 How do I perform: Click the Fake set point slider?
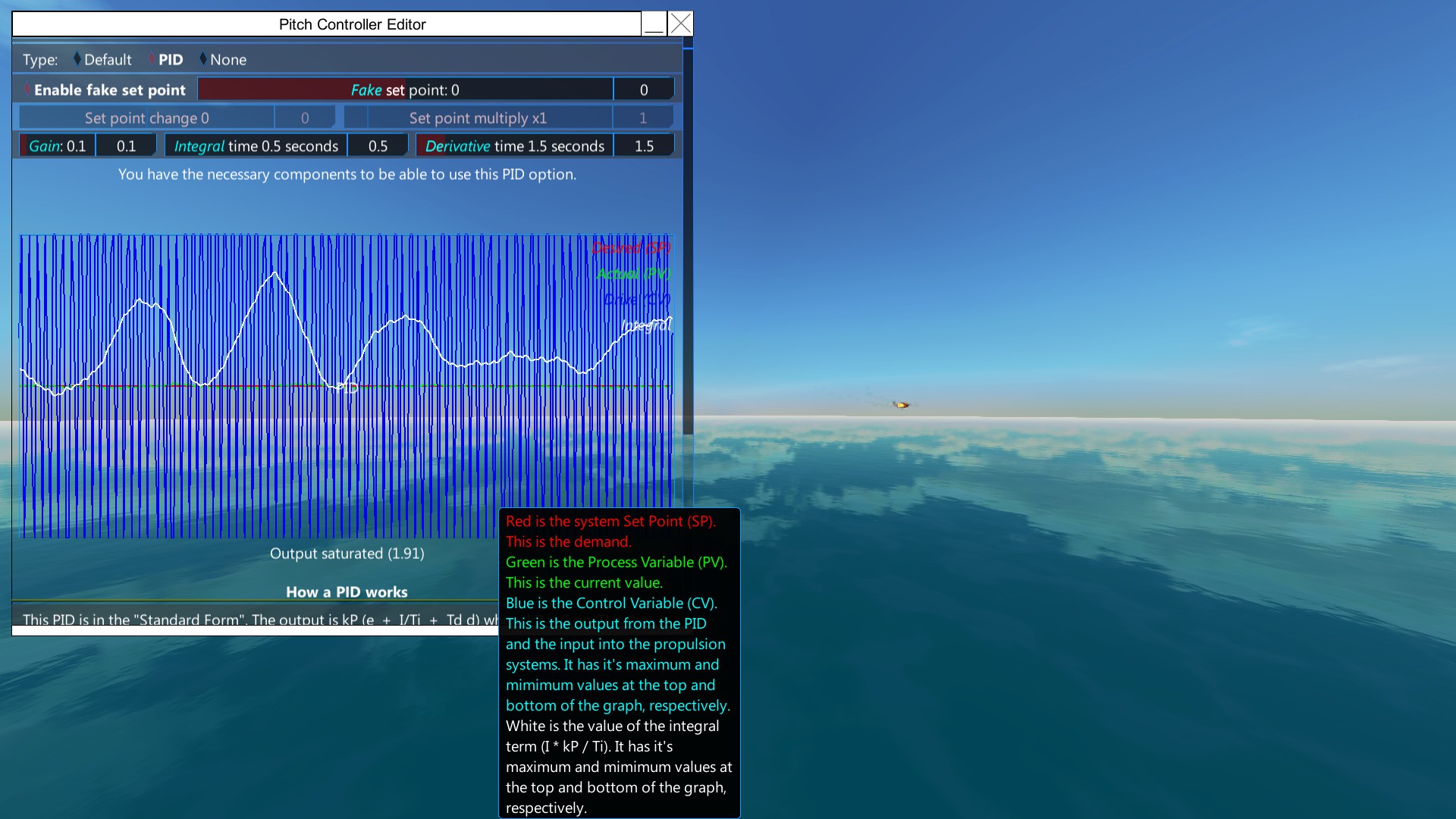click(405, 90)
